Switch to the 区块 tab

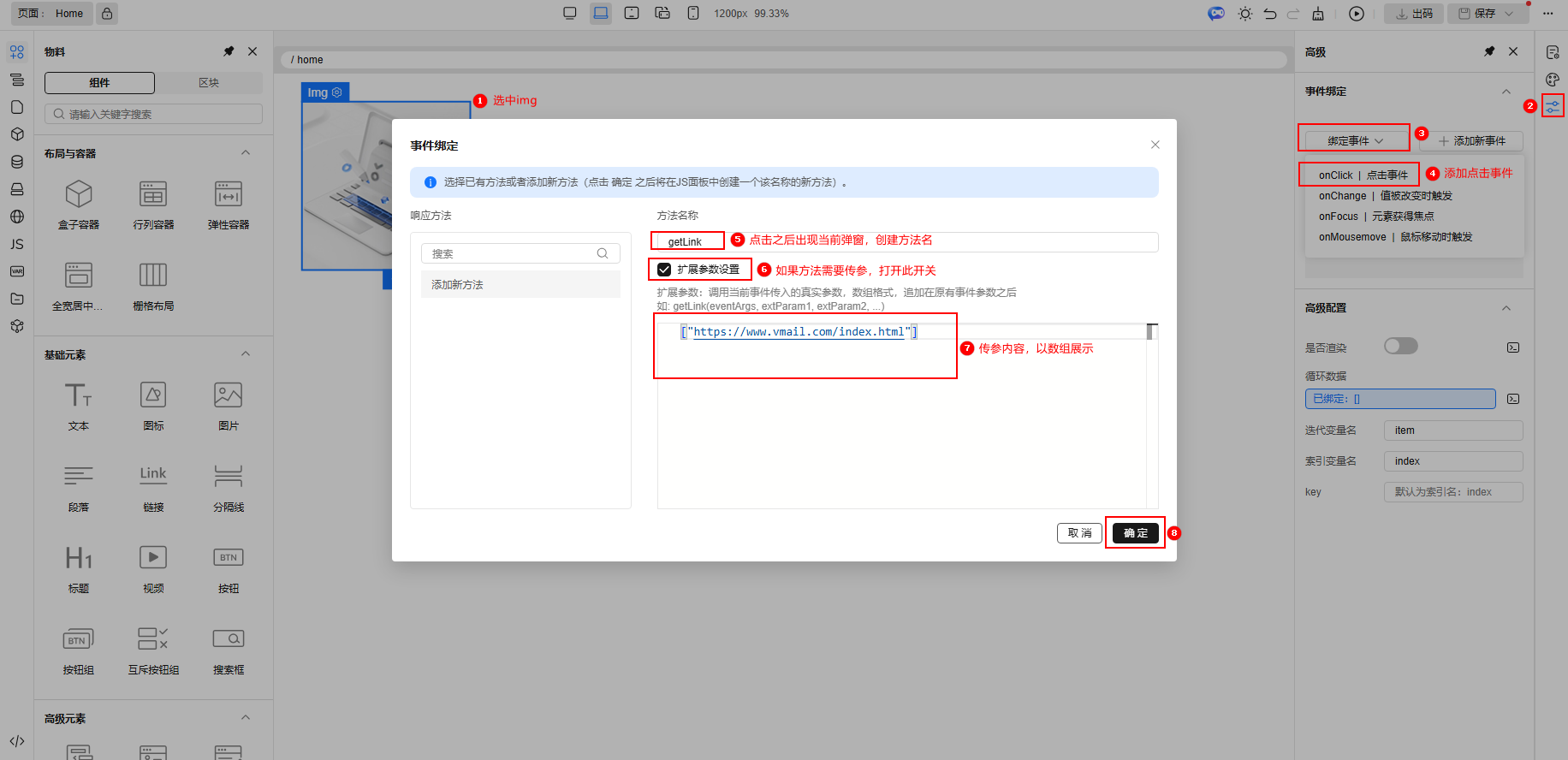point(209,83)
